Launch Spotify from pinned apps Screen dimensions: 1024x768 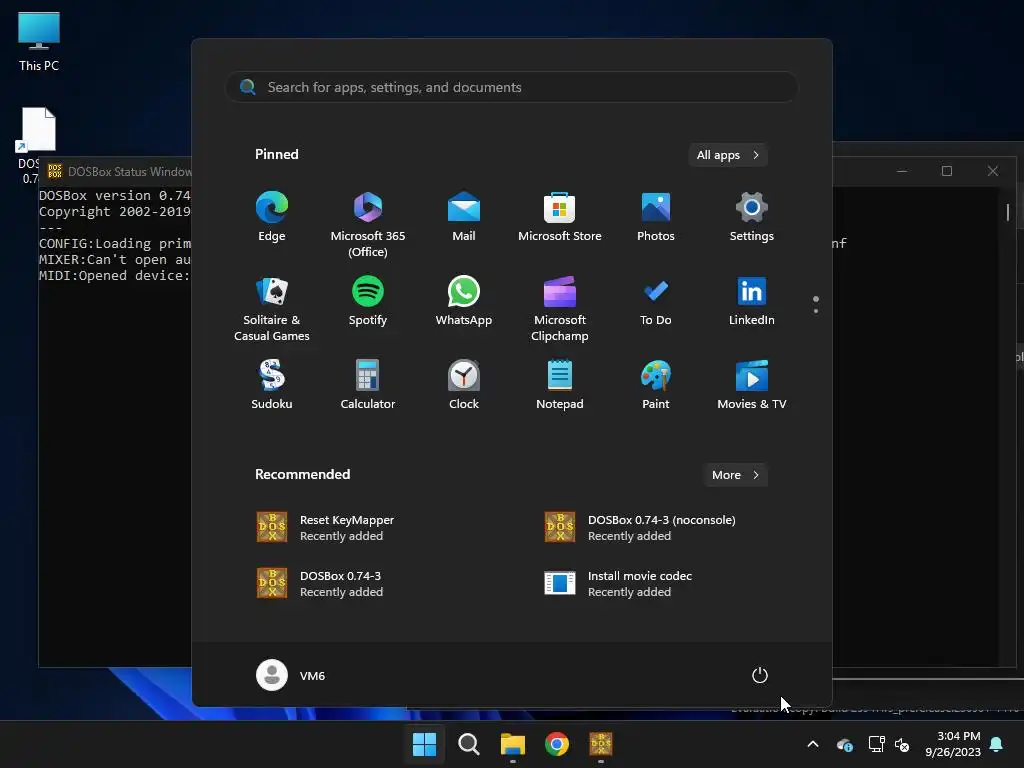[368, 302]
